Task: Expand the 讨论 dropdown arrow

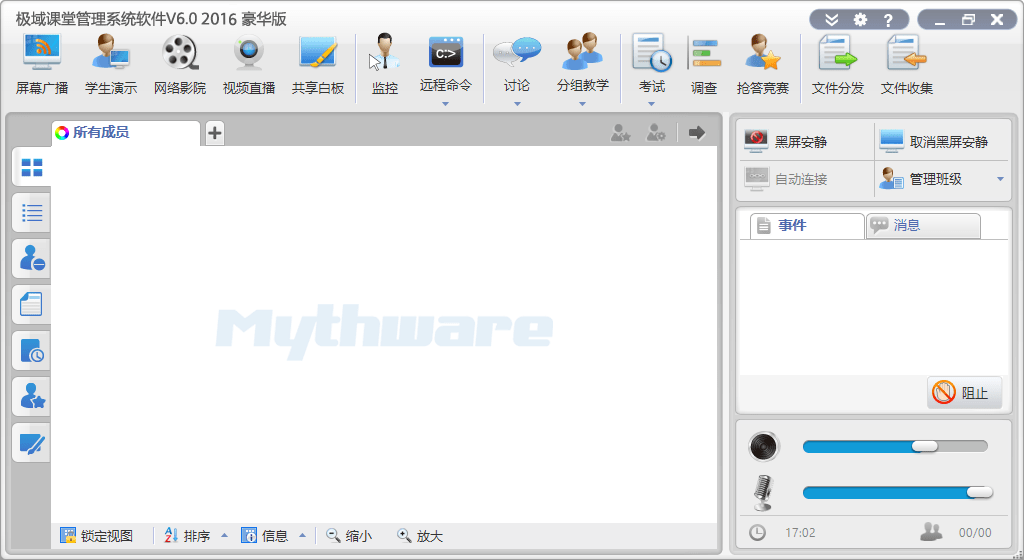Action: point(517,104)
